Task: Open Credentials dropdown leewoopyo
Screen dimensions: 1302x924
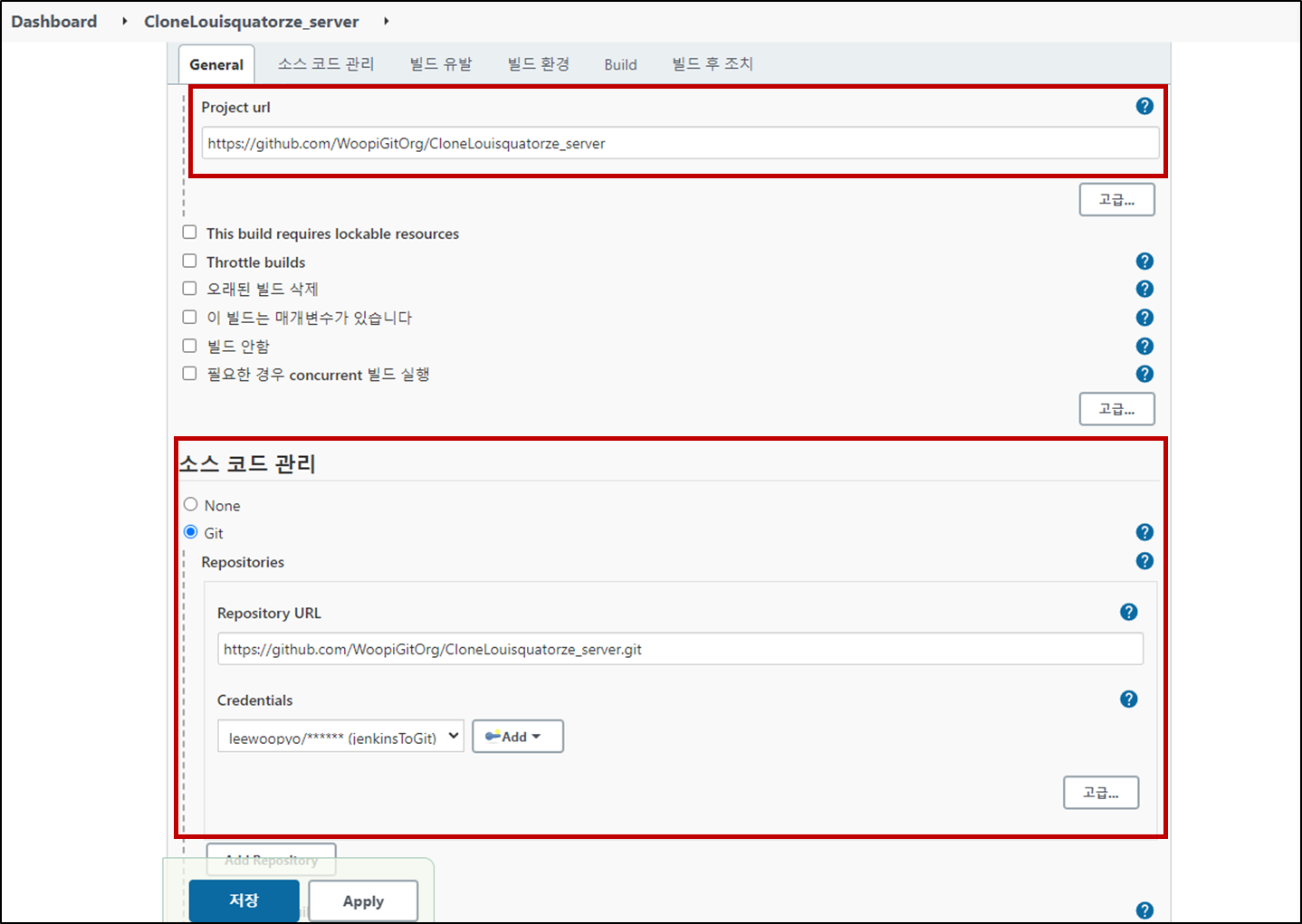Action: click(340, 737)
